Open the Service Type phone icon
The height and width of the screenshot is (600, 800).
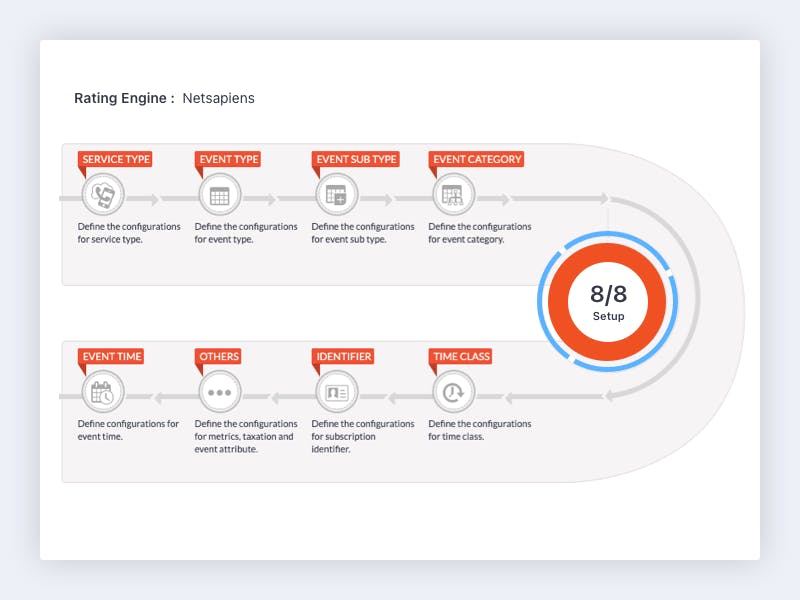(103, 194)
